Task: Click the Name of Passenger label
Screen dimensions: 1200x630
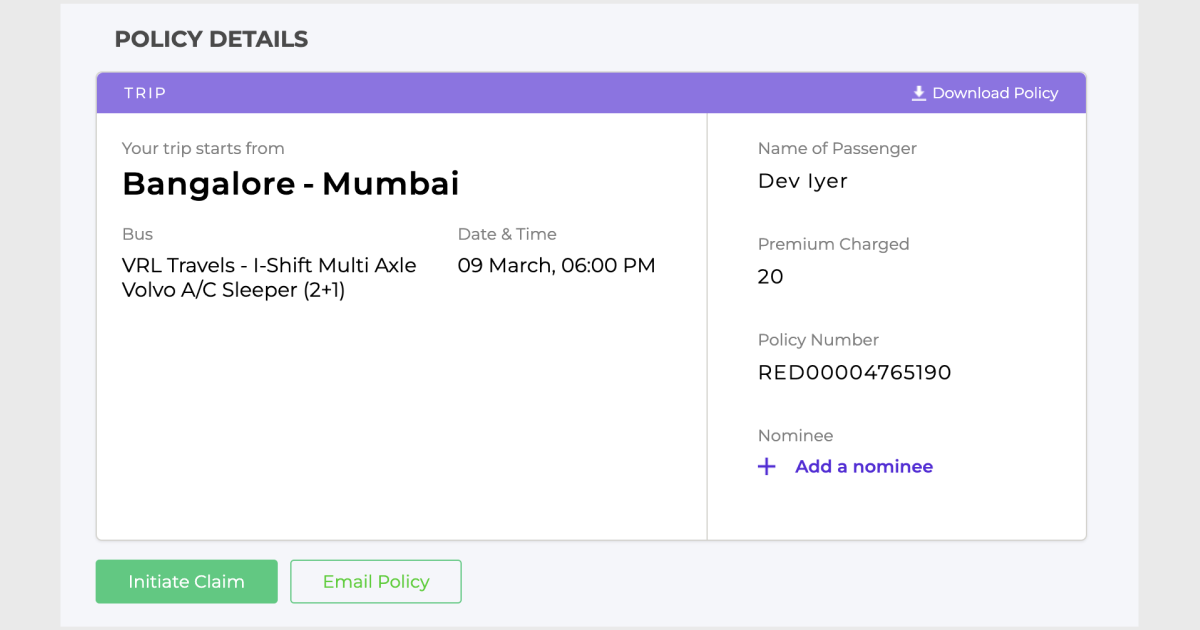Action: tap(837, 148)
